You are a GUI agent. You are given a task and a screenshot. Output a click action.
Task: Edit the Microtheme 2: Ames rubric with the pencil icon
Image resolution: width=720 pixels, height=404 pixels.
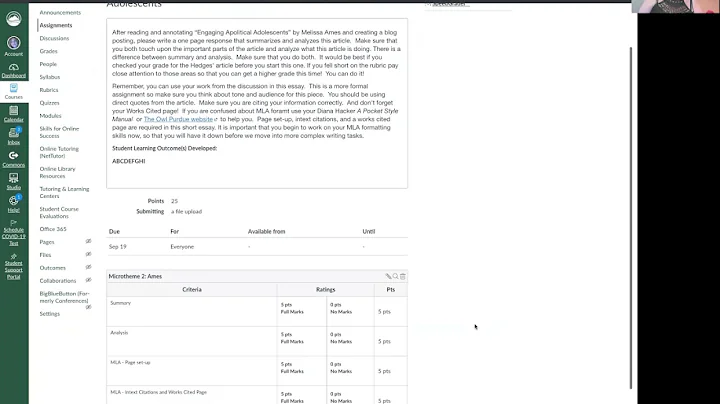point(388,276)
